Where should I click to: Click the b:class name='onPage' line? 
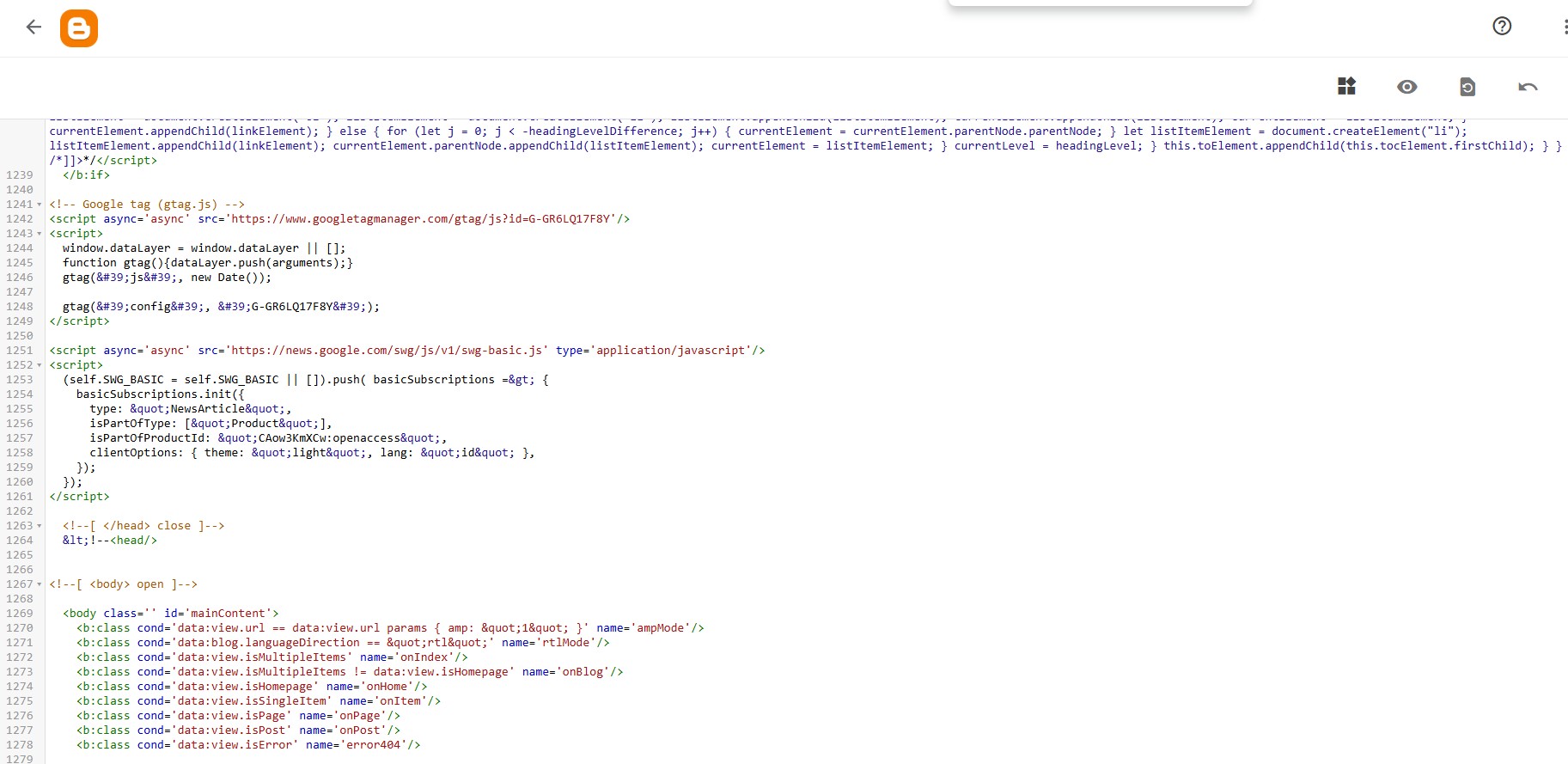(x=238, y=716)
